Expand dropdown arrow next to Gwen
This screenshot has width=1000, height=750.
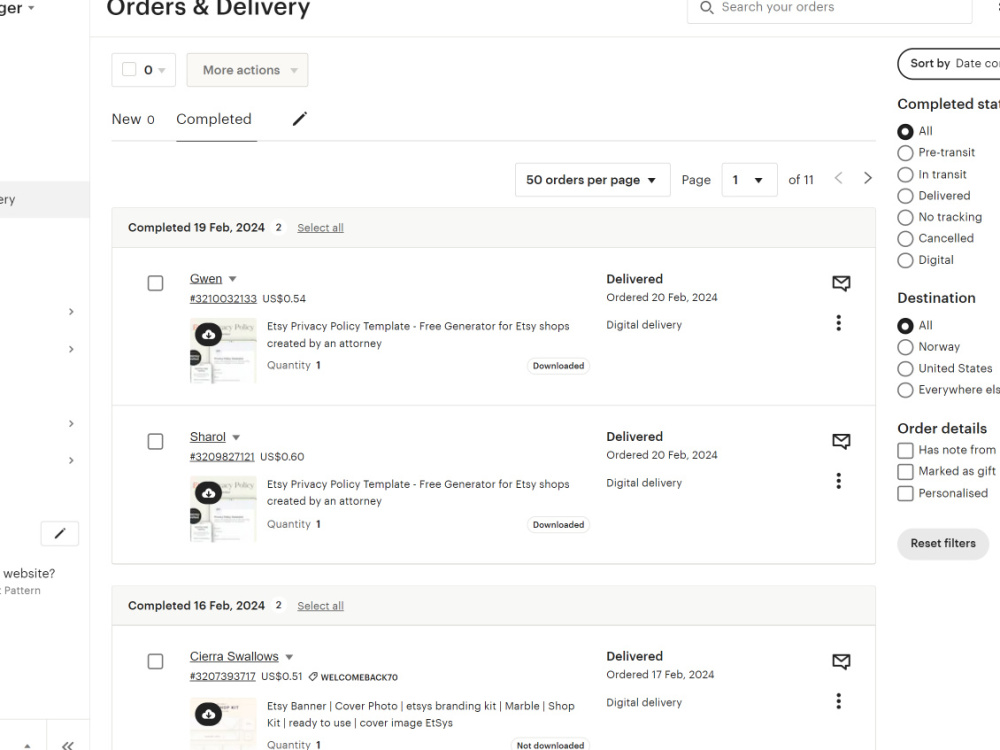point(233,279)
